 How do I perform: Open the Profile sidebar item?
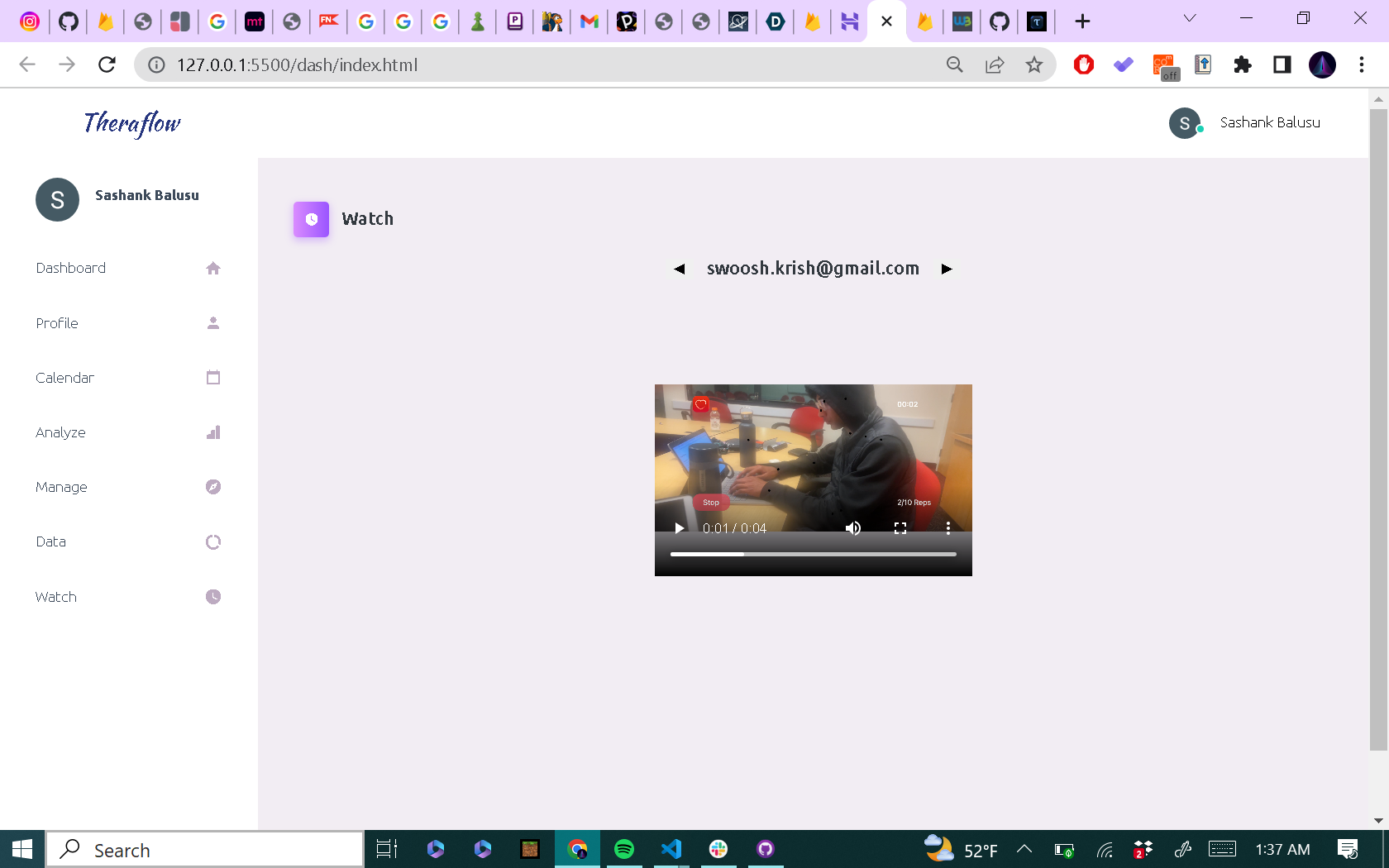(128, 323)
